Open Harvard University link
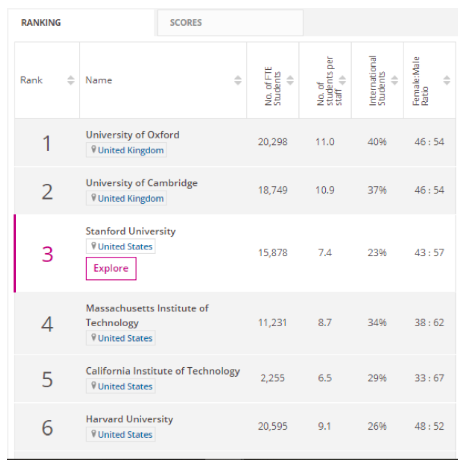463x468 pixels. click(x=129, y=419)
